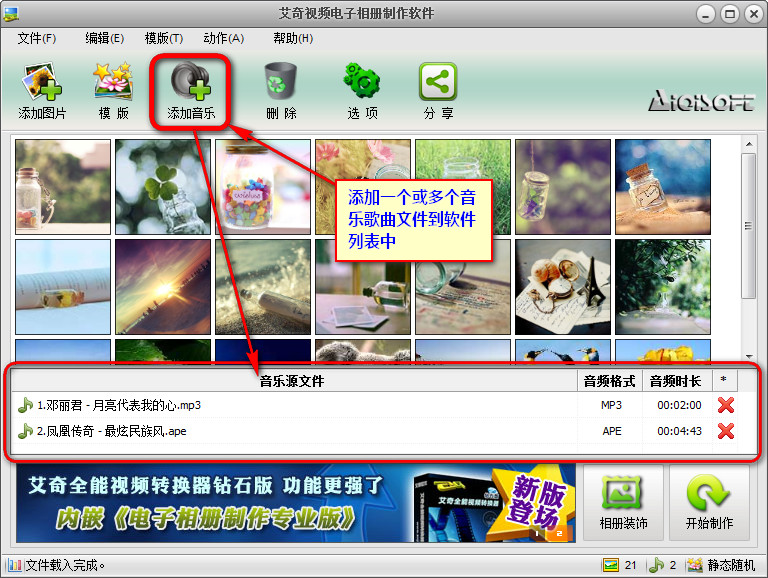Minimize the 艾奇视频电子相册制作软件 window
Screen dimensions: 768x578
[x=705, y=14]
